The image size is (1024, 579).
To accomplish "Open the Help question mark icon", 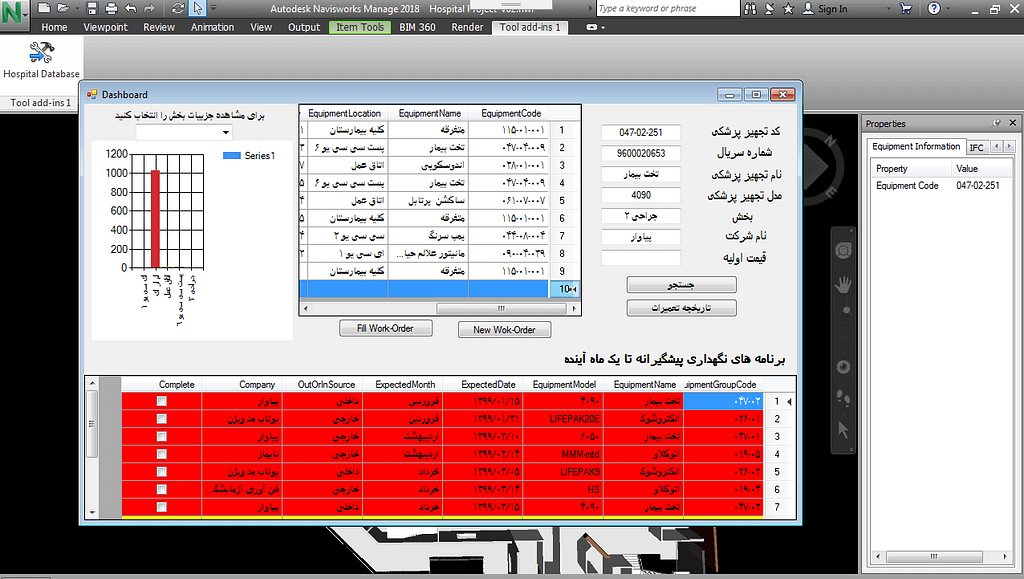I will pyautogui.click(x=933, y=8).
